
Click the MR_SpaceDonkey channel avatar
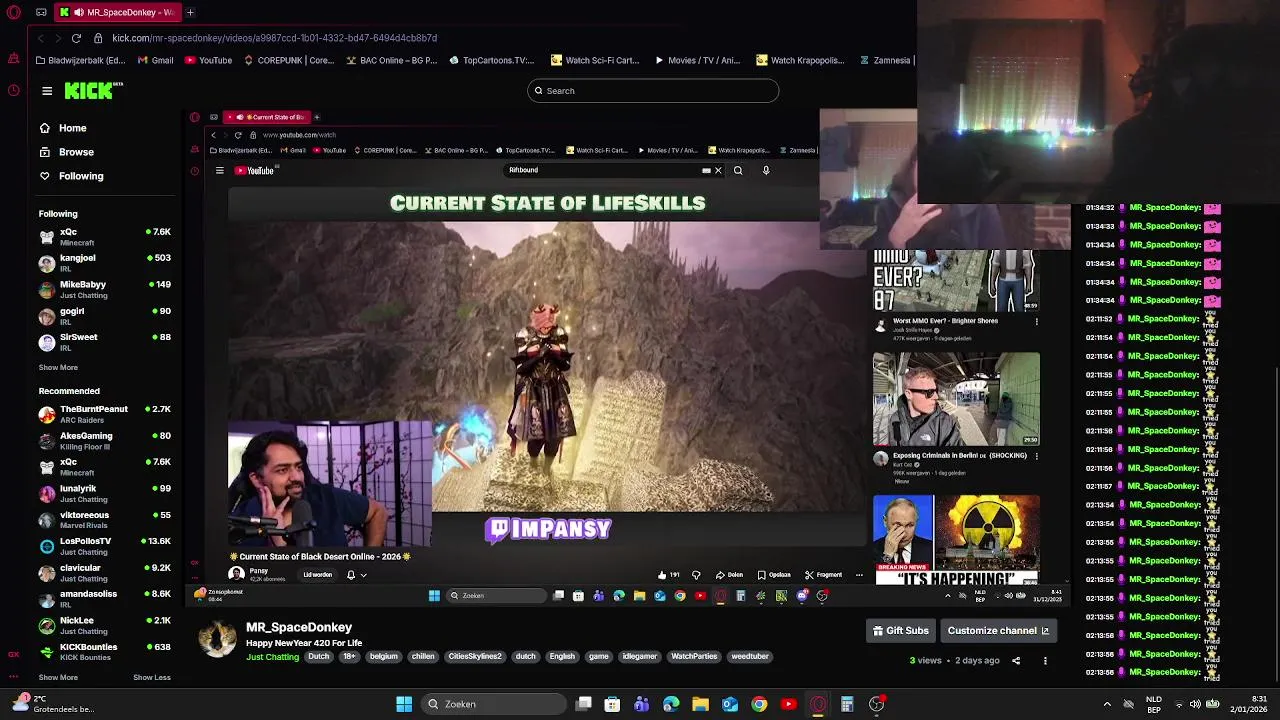217,640
